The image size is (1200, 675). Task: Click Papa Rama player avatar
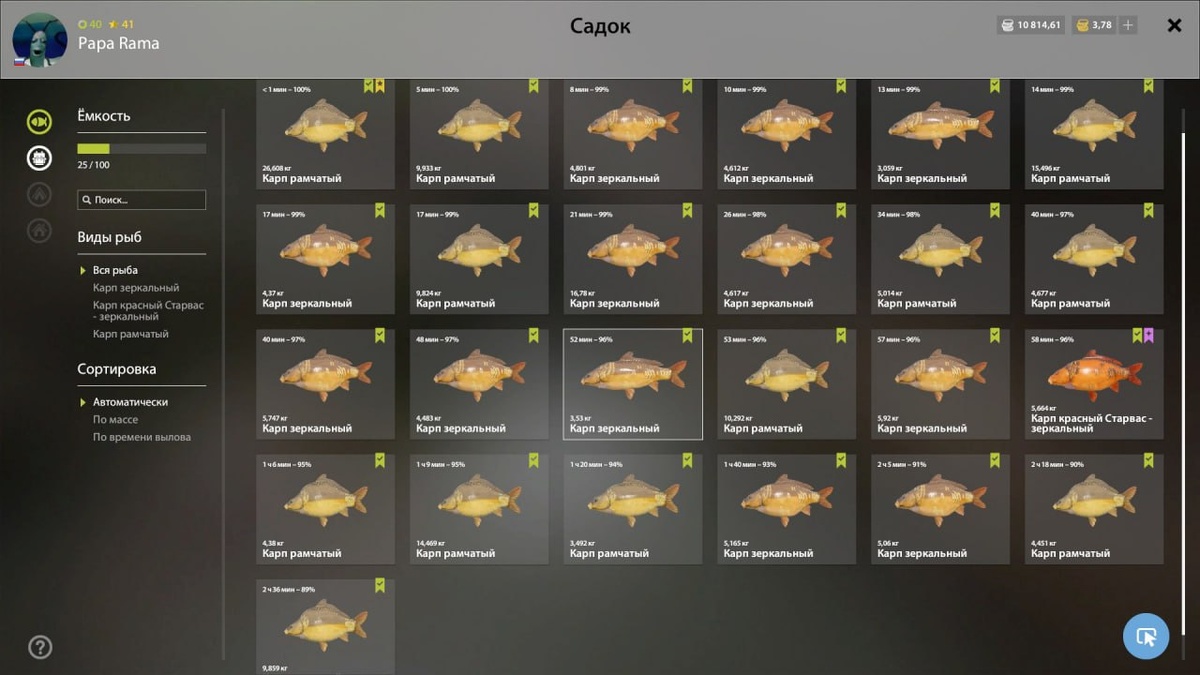pos(40,40)
